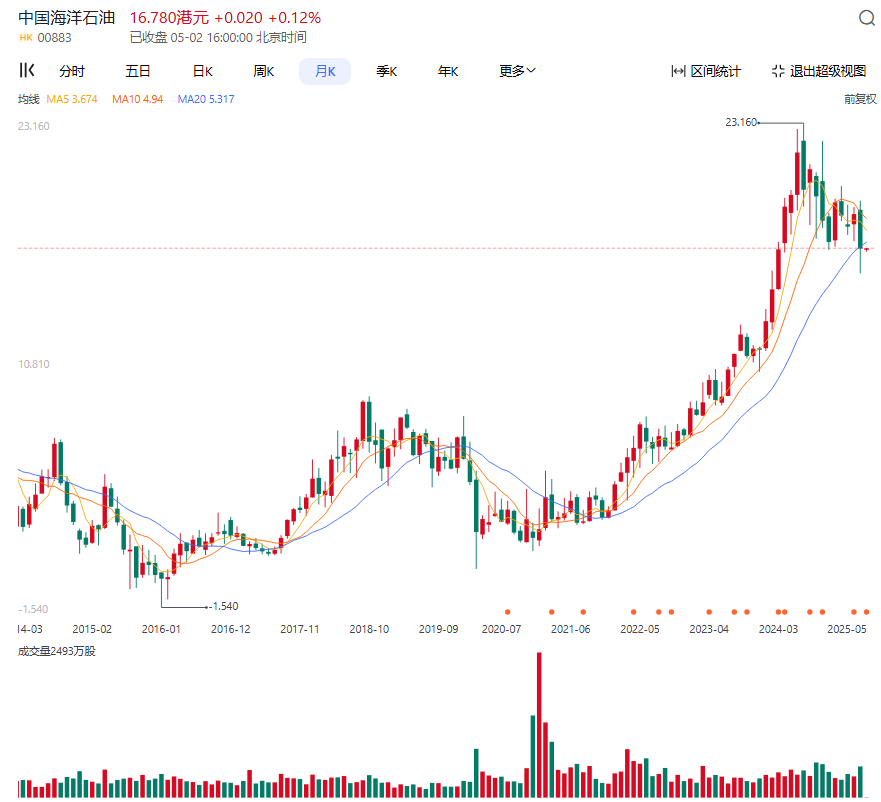Exit super view via 退出超级视图

pyautogui.click(x=819, y=71)
